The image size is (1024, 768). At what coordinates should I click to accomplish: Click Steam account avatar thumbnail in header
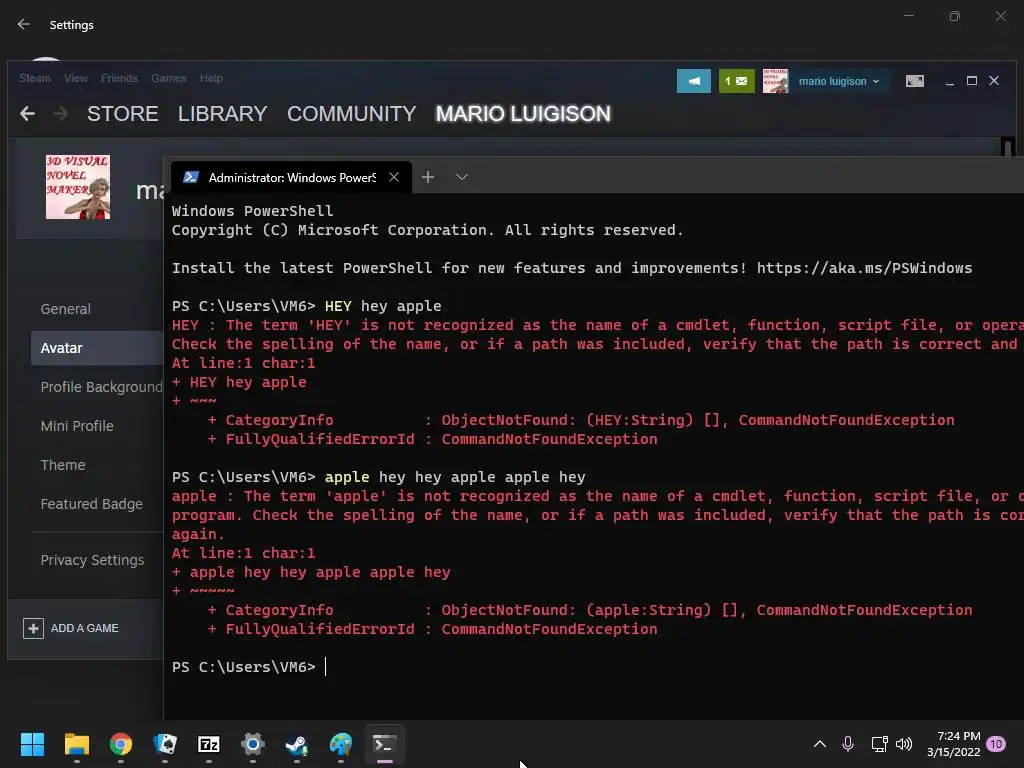coord(775,81)
